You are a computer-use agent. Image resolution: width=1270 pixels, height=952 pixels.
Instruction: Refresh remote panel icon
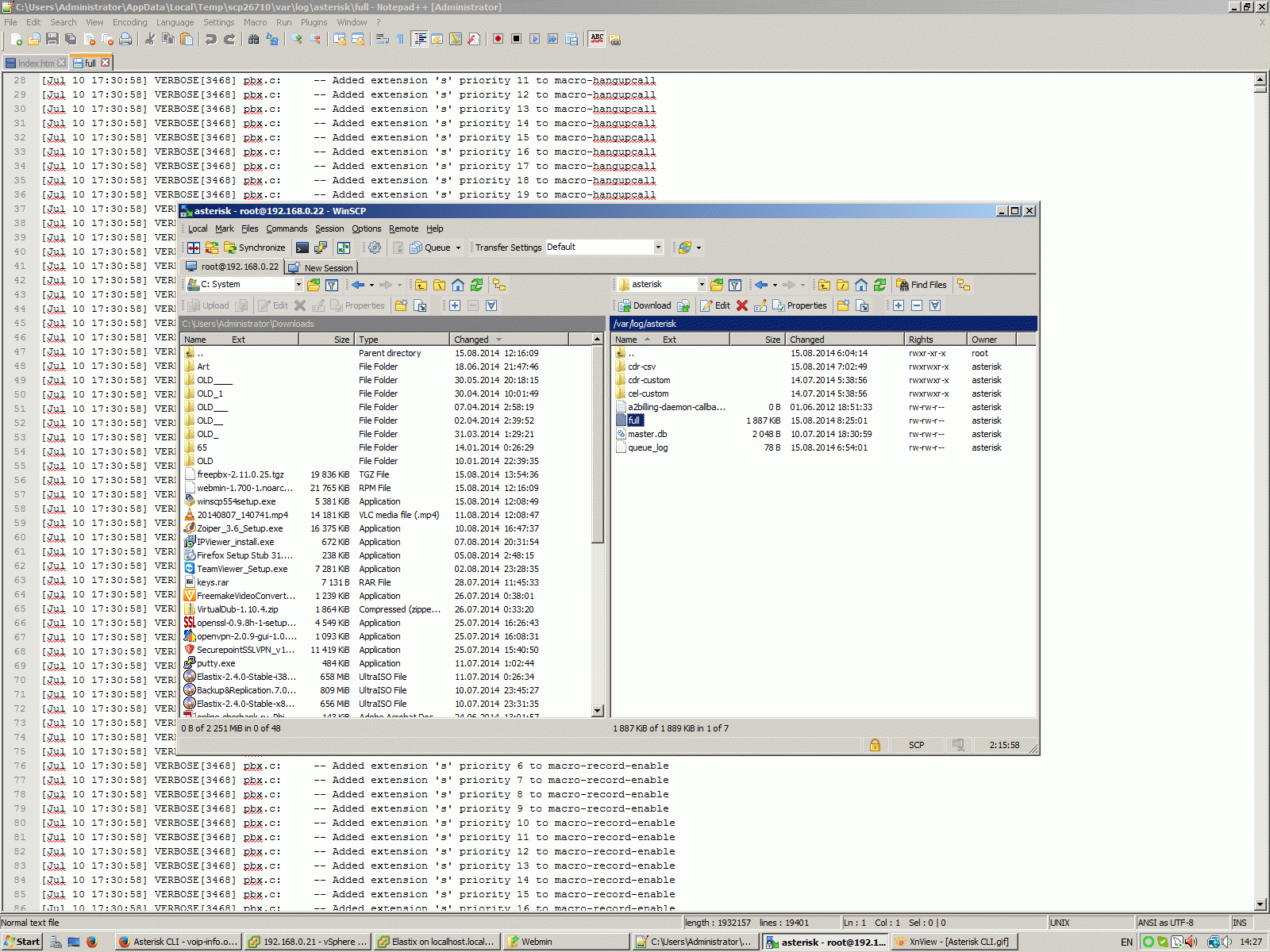879,285
